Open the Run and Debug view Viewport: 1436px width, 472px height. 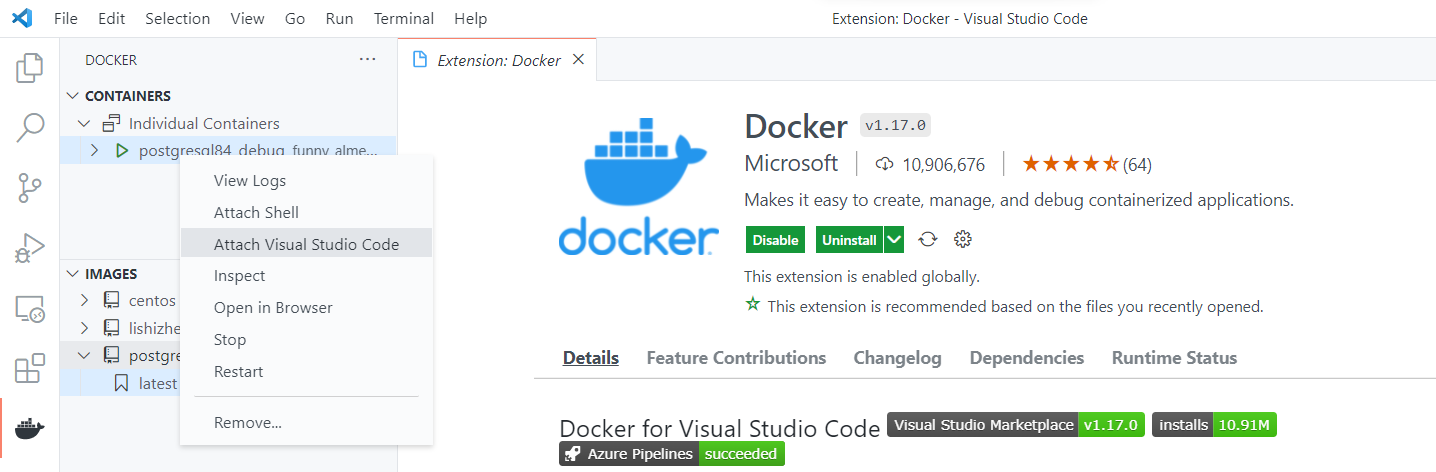(x=30, y=248)
